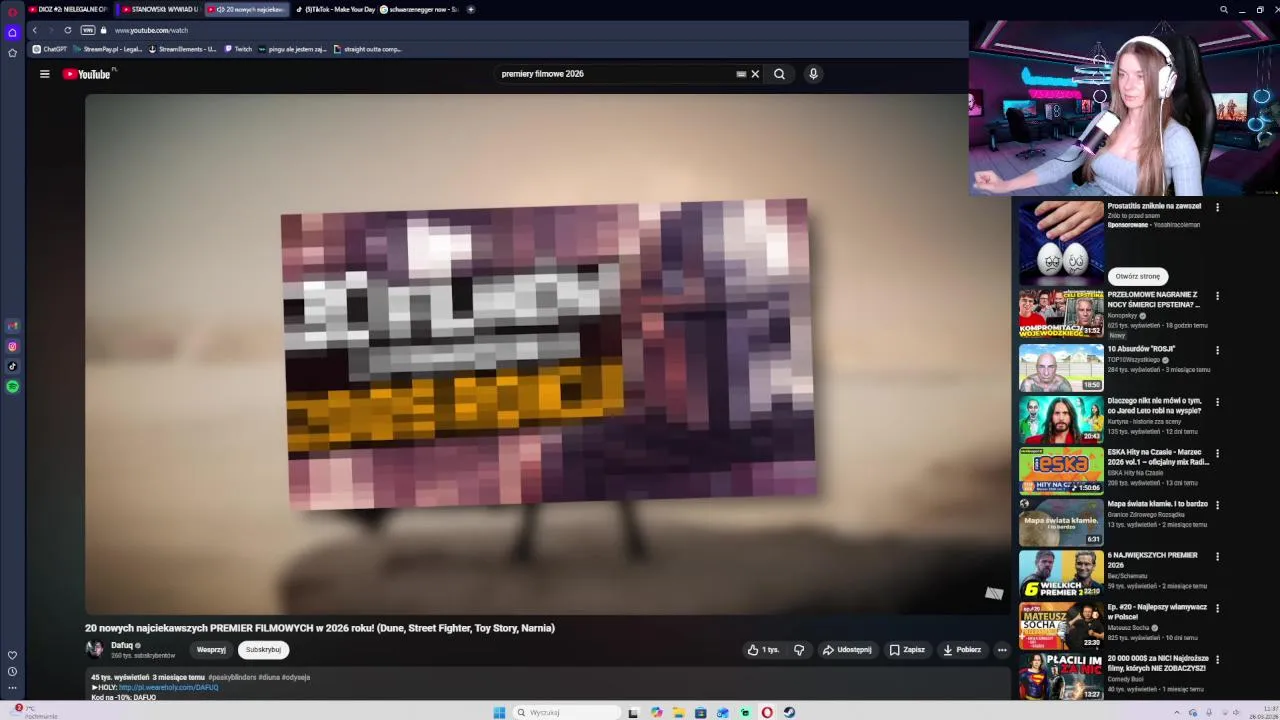This screenshot has height=720, width=1280.
Task: Go to the YouTube home logo
Action: pos(89,74)
